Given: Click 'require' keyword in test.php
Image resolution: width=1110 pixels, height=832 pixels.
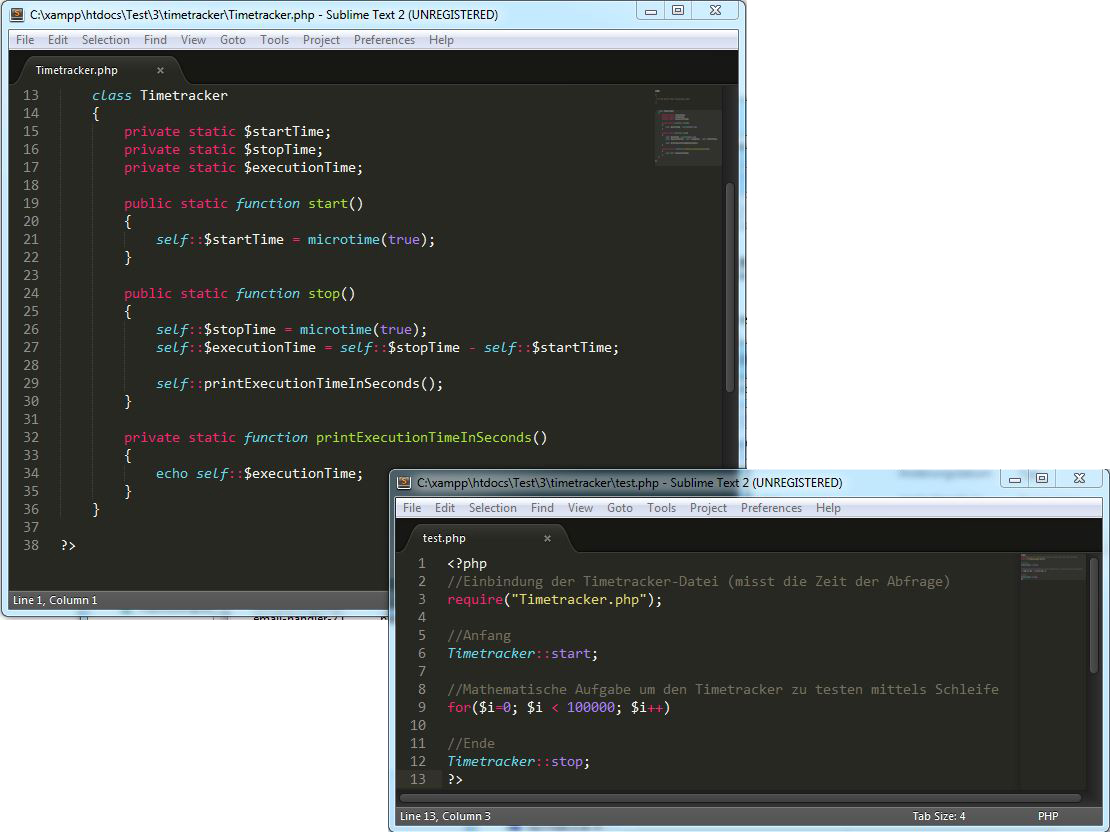Looking at the screenshot, I should click(475, 599).
